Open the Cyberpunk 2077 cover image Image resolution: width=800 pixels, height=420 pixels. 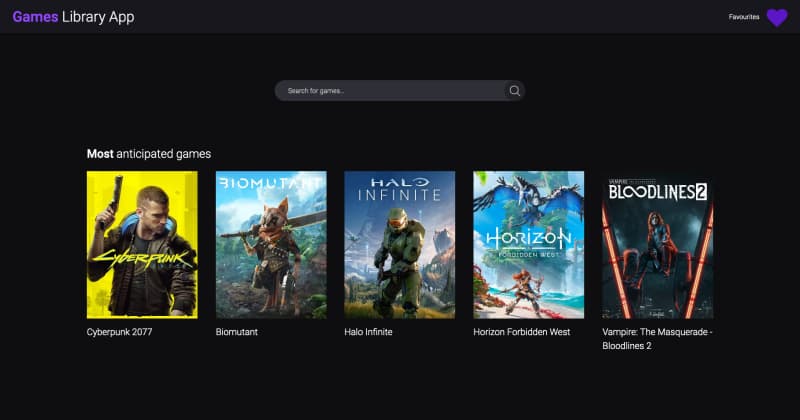(142, 244)
